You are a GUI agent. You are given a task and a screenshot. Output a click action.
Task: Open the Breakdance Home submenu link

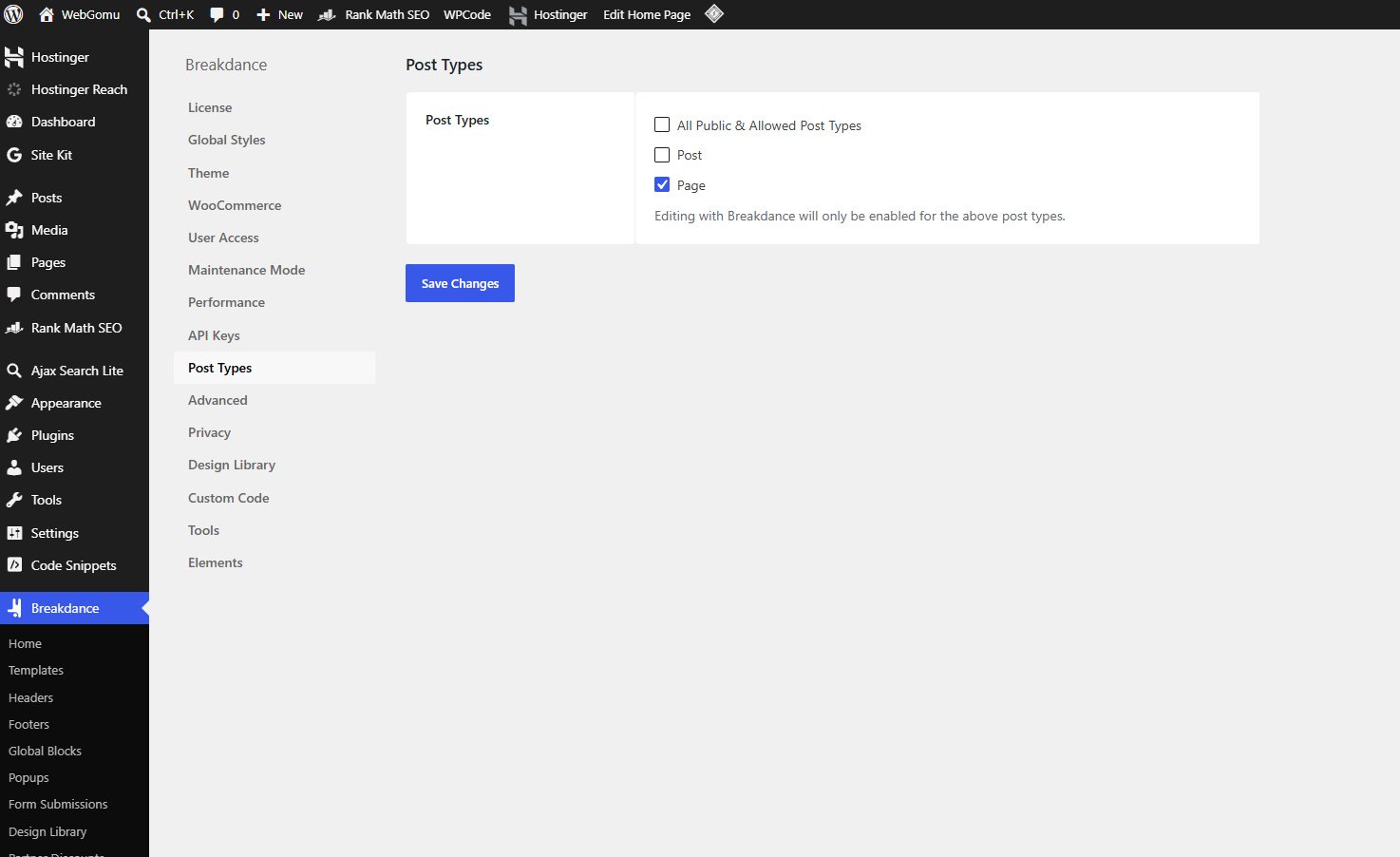[25, 643]
